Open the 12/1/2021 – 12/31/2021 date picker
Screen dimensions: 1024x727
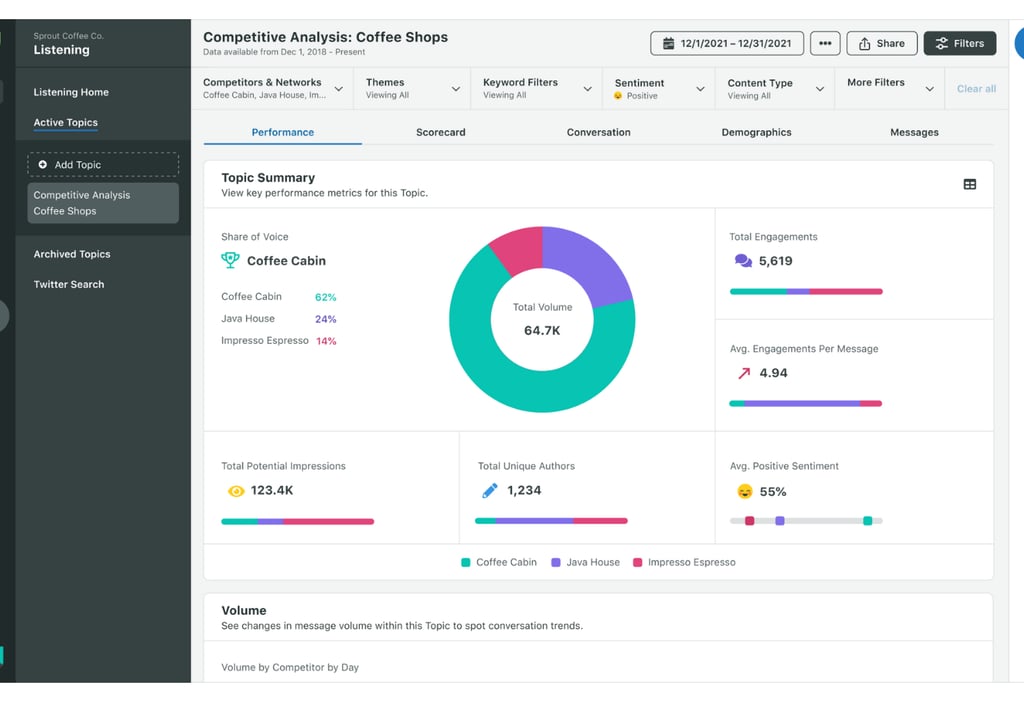pyautogui.click(x=727, y=43)
